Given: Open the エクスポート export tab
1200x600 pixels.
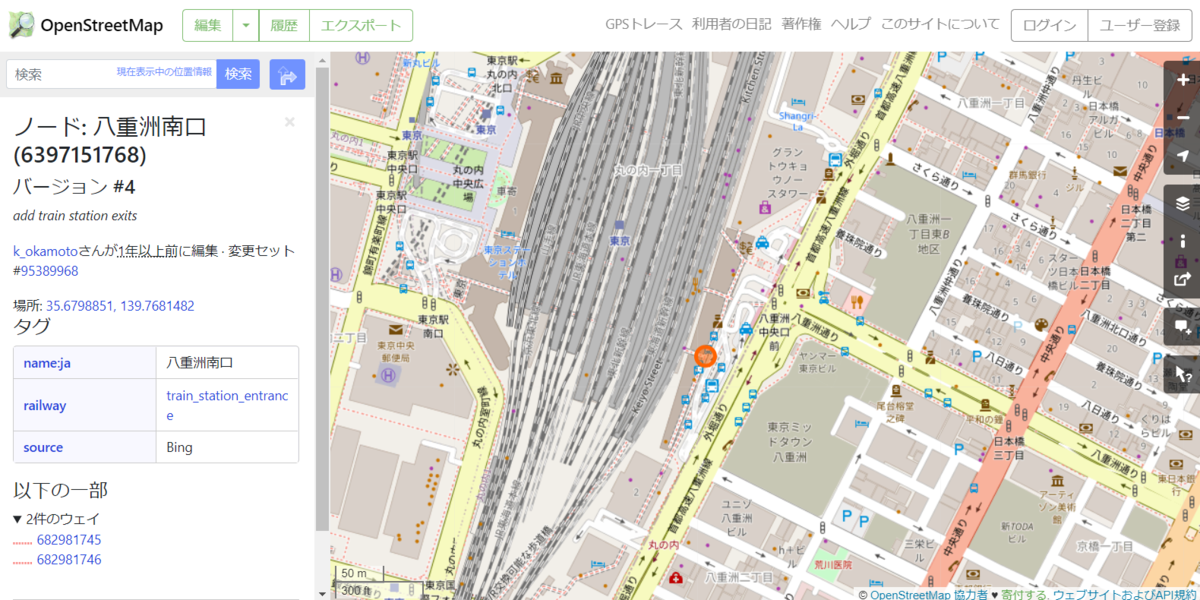Looking at the screenshot, I should pos(360,26).
